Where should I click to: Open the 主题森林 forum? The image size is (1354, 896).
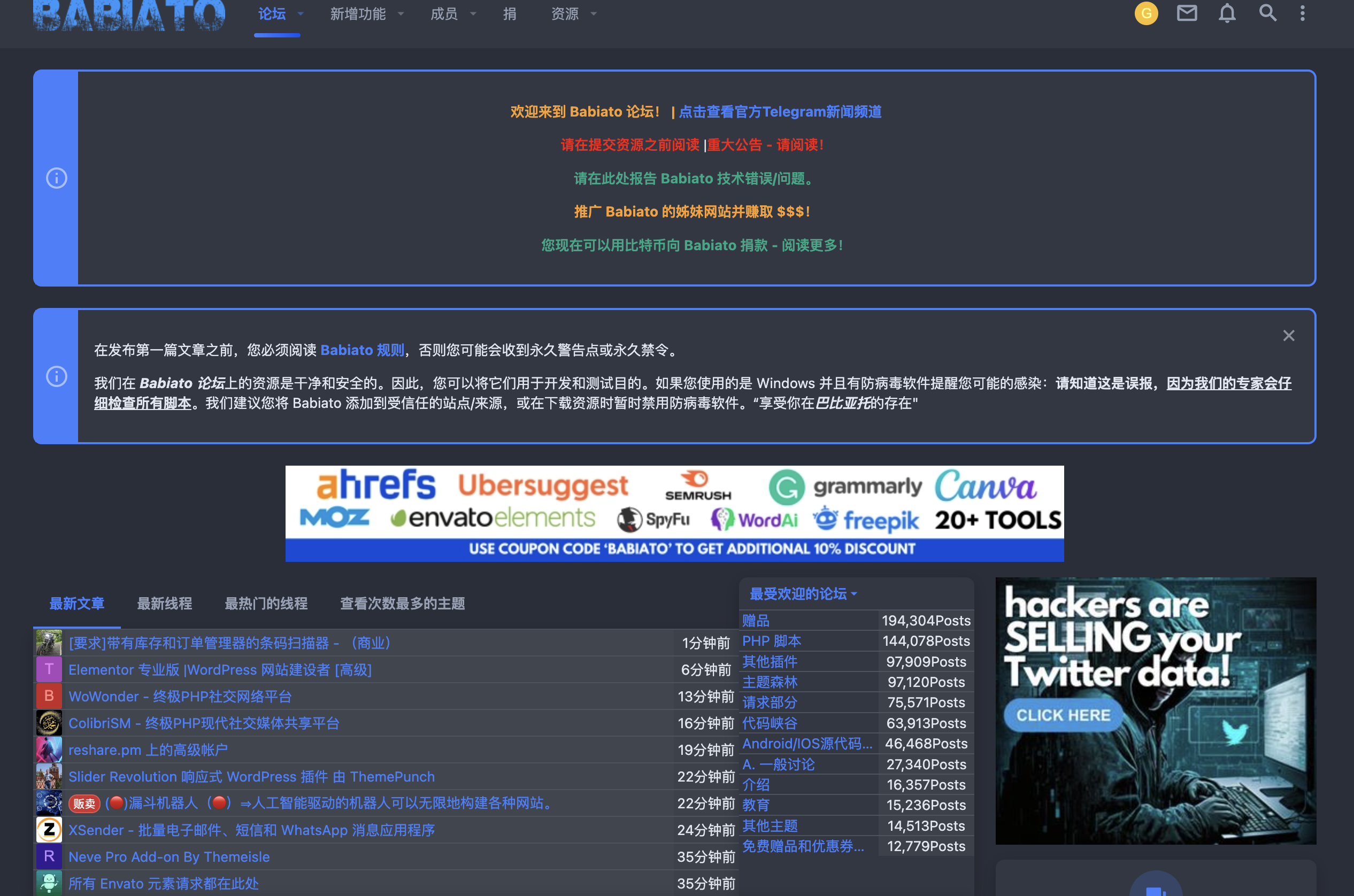770,682
